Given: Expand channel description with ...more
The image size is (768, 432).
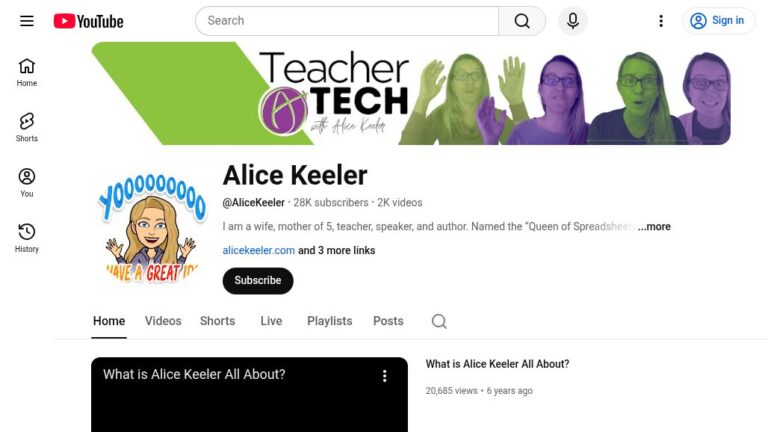Looking at the screenshot, I should (x=654, y=227).
